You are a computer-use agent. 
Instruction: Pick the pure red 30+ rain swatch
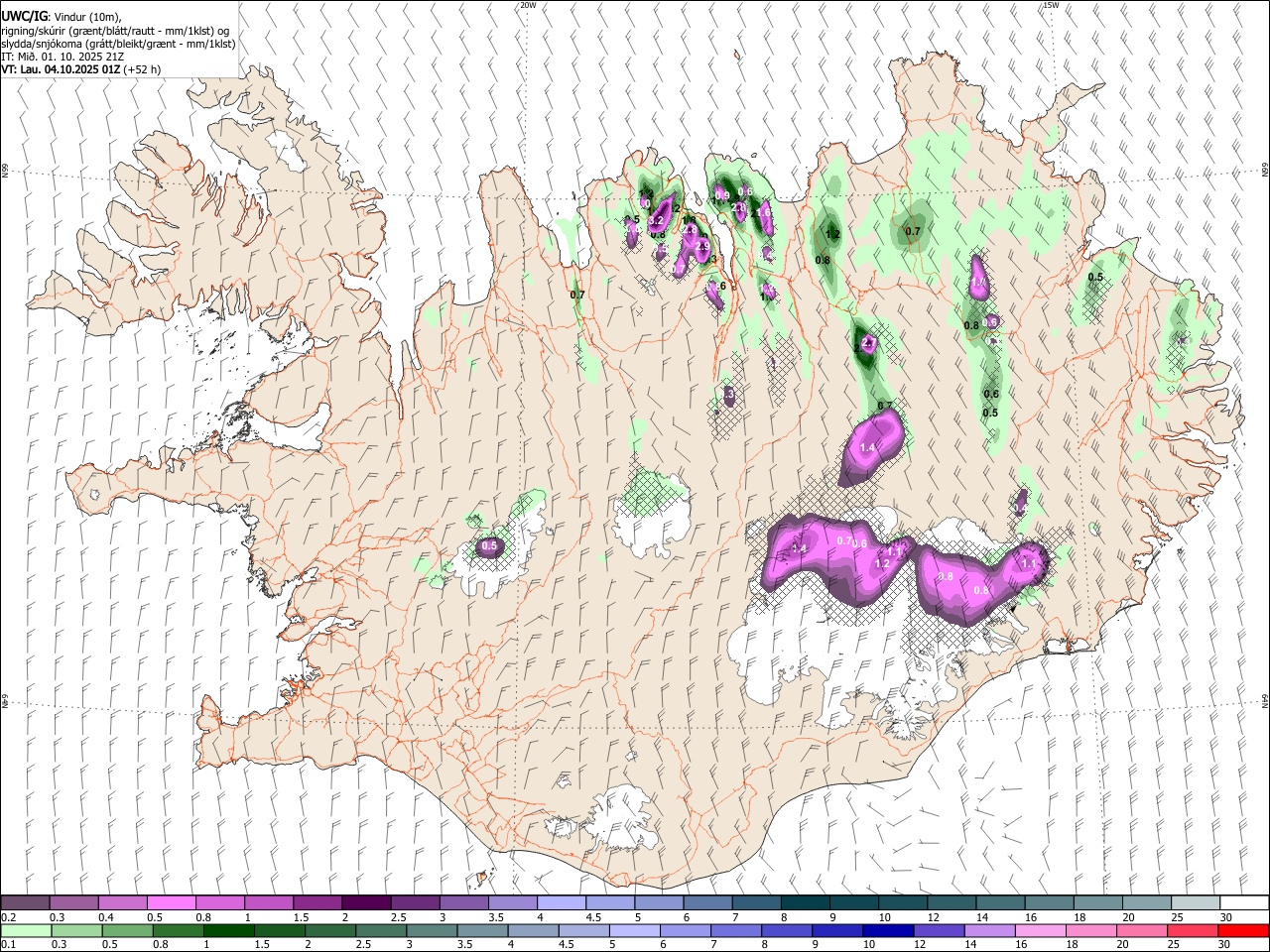[x=1243, y=930]
